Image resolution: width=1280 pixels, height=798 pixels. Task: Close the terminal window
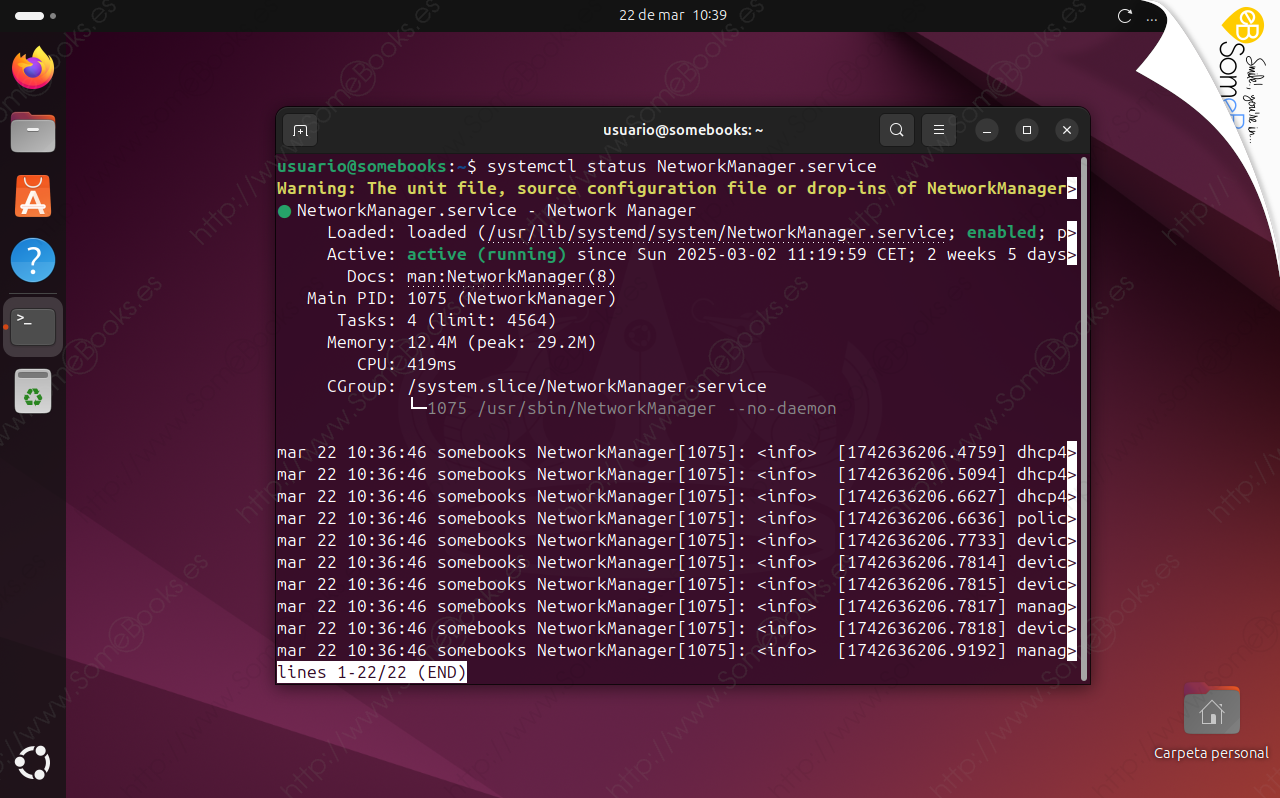[1067, 130]
